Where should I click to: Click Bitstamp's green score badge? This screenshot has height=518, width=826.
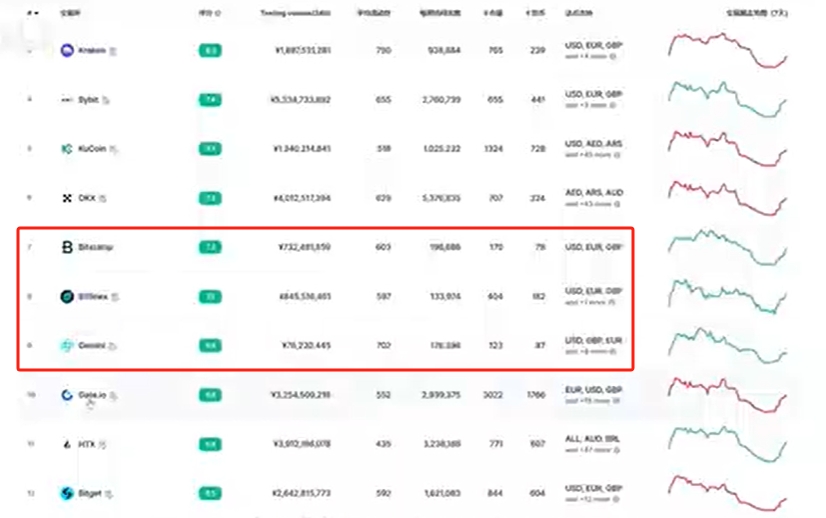tap(210, 247)
